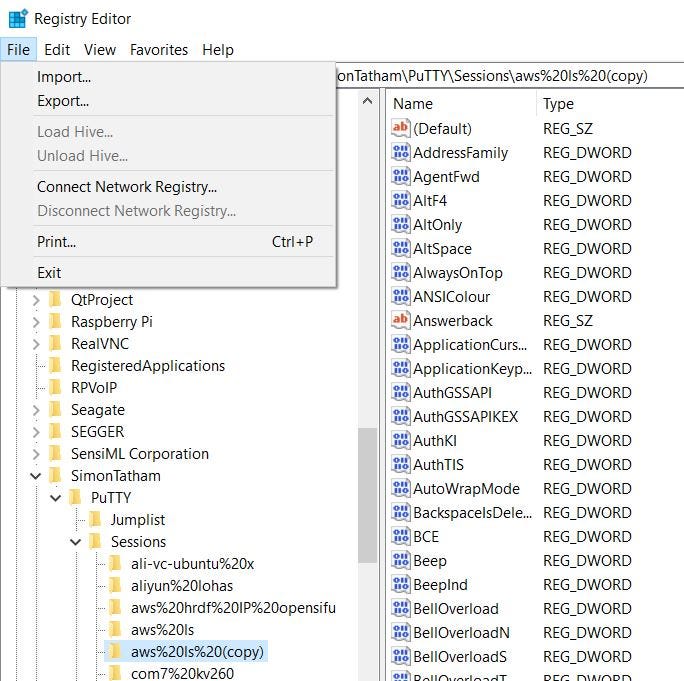Click the Beep DWORD value icon

coord(400,560)
